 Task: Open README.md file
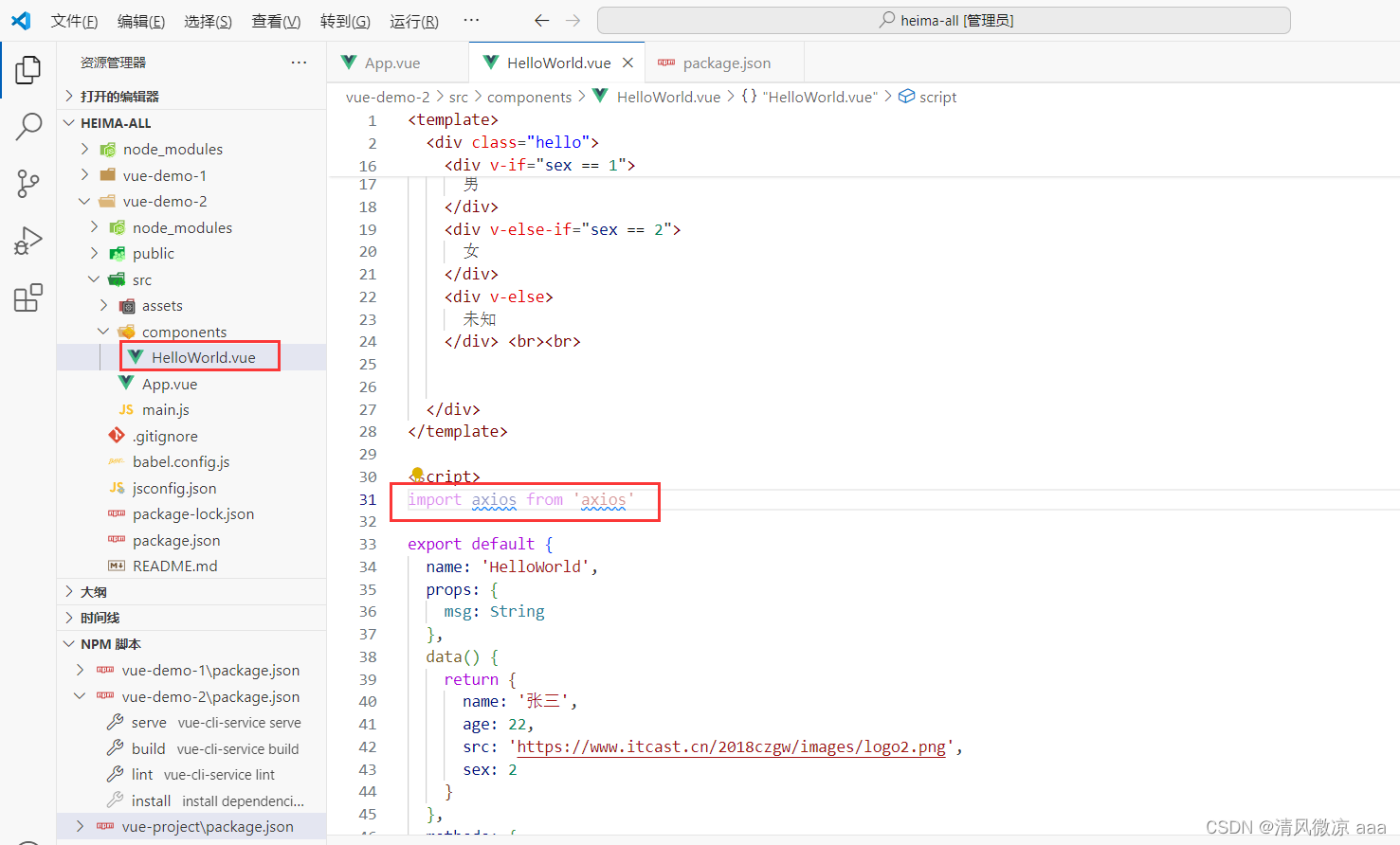coord(174,566)
